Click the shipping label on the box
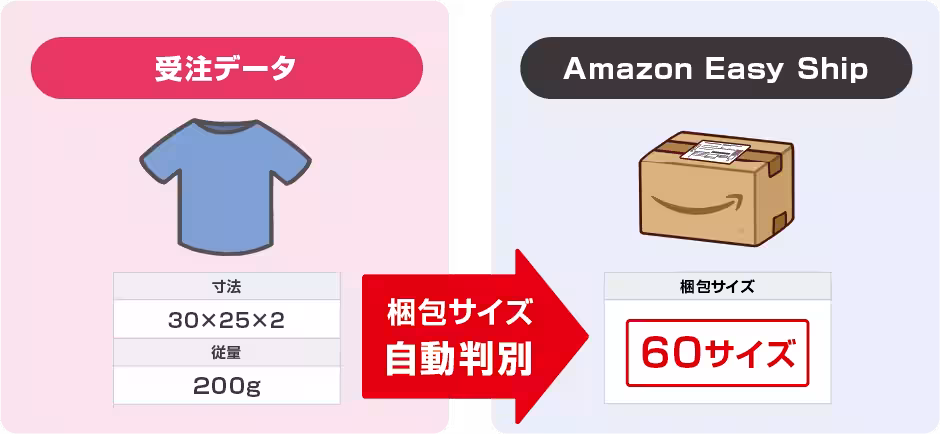Image resolution: width=940 pixels, height=434 pixels. [716, 152]
